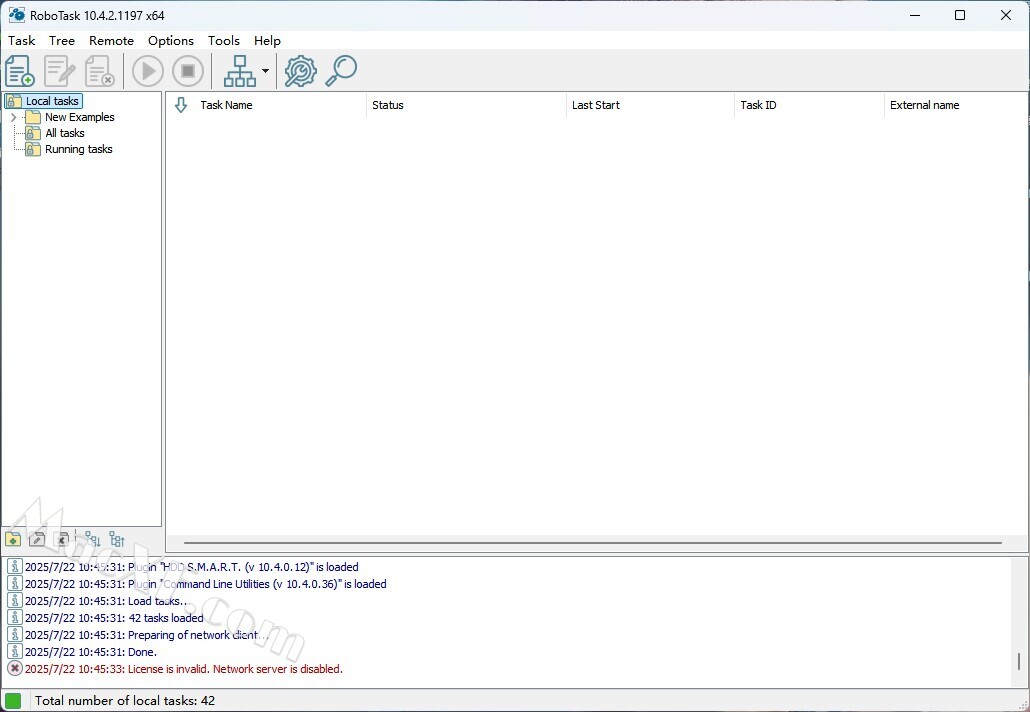Open the Task menu
The width and height of the screenshot is (1030, 712).
click(22, 41)
